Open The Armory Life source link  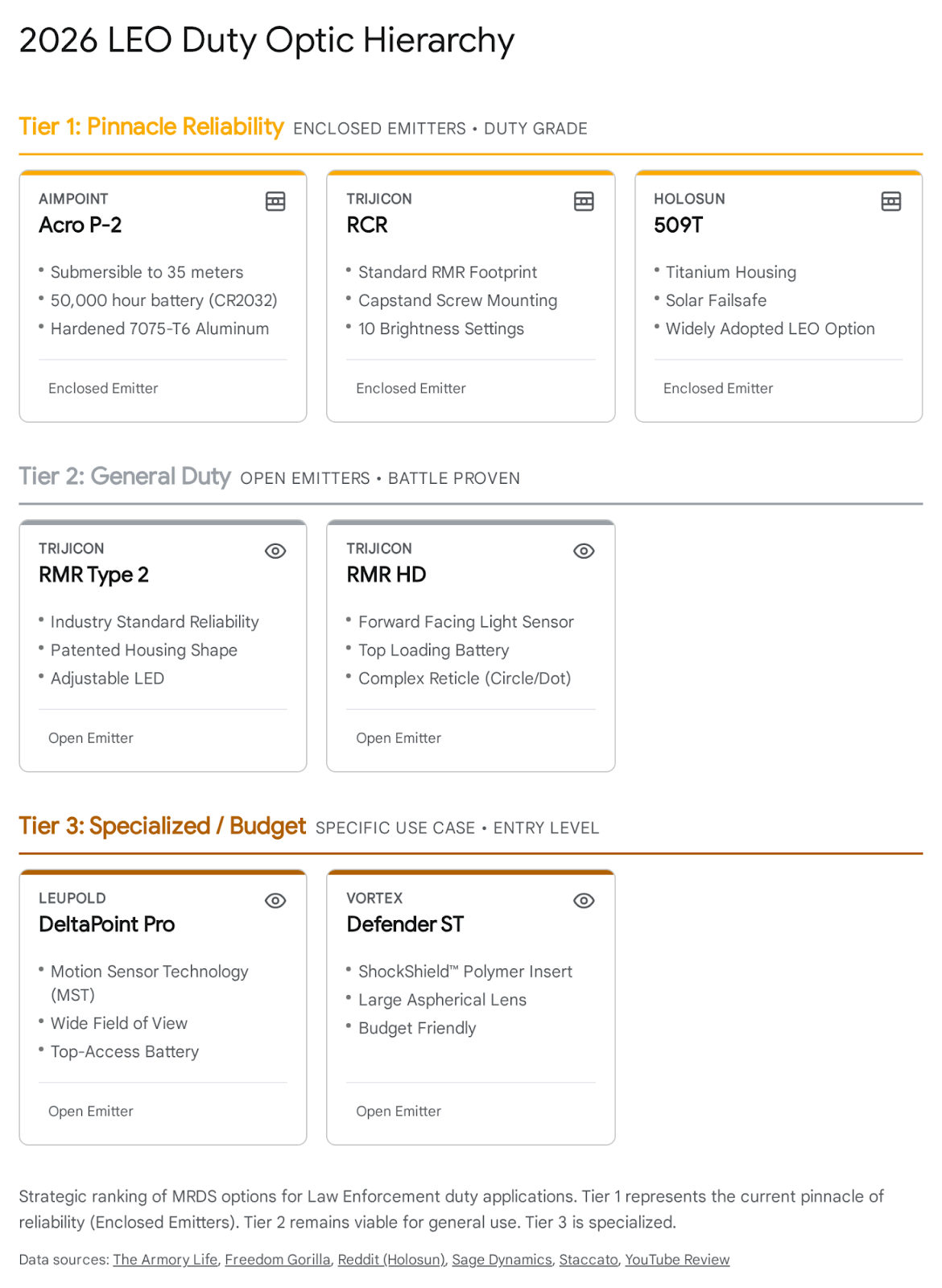click(165, 1260)
